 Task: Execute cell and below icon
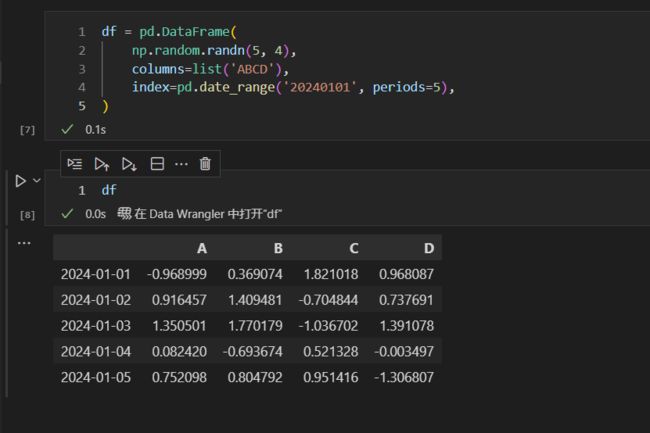click(129, 164)
